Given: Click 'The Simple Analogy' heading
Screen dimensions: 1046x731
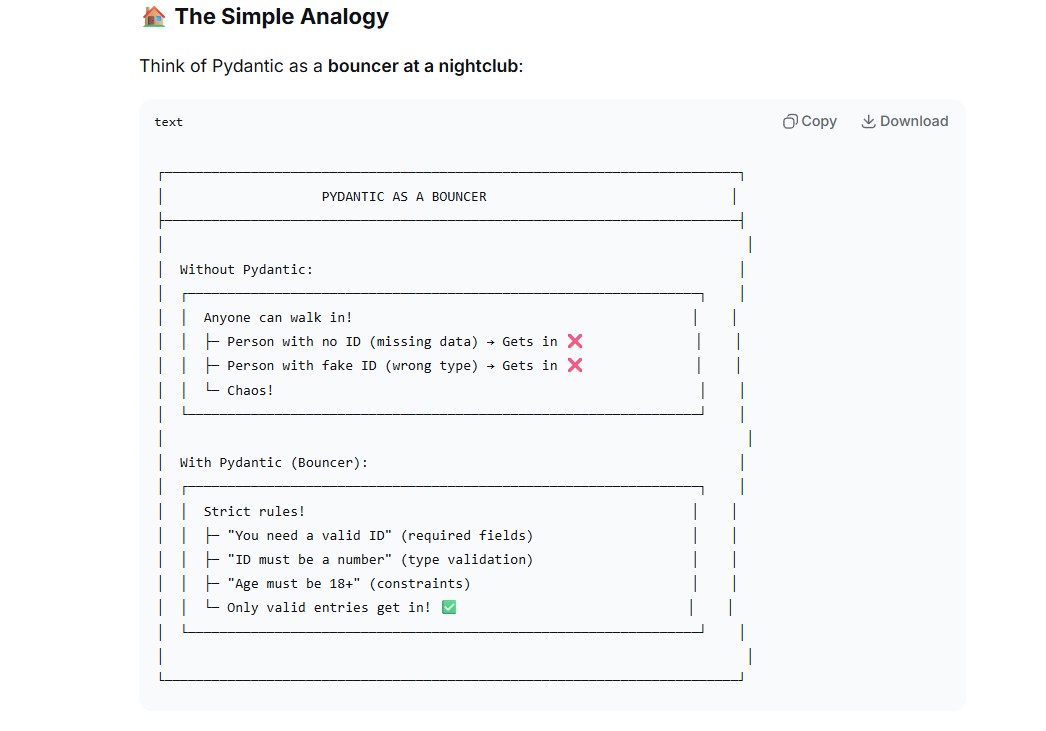Looking at the screenshot, I should coord(282,17).
